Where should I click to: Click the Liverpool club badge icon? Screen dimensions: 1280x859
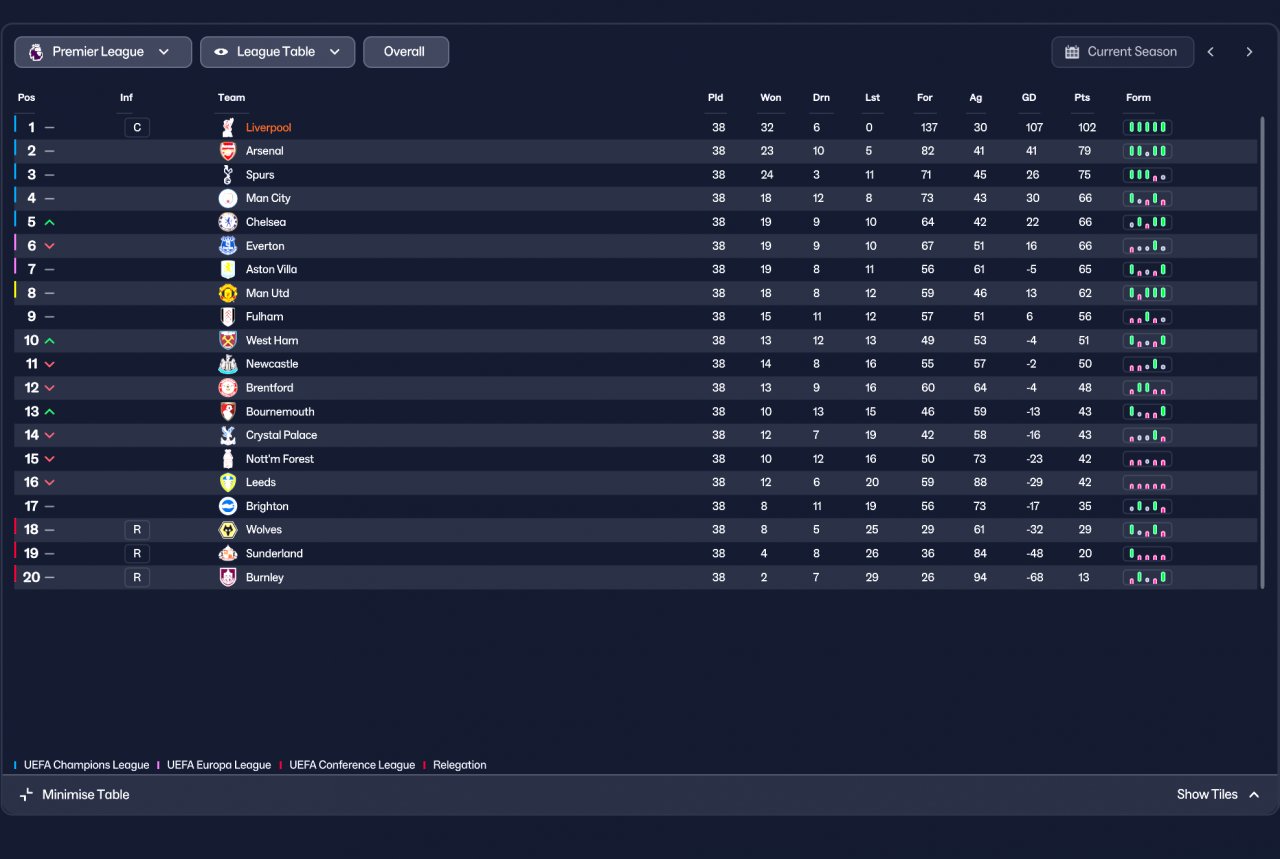[228, 127]
